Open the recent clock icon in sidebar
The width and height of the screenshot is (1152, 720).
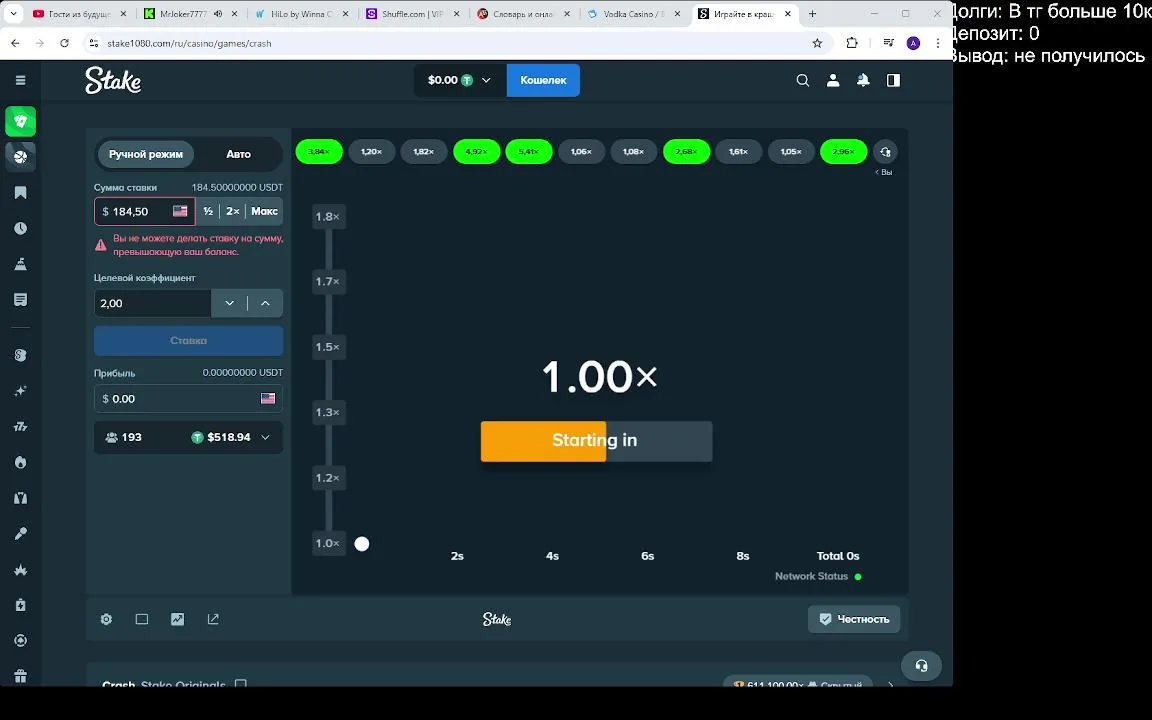point(21,228)
